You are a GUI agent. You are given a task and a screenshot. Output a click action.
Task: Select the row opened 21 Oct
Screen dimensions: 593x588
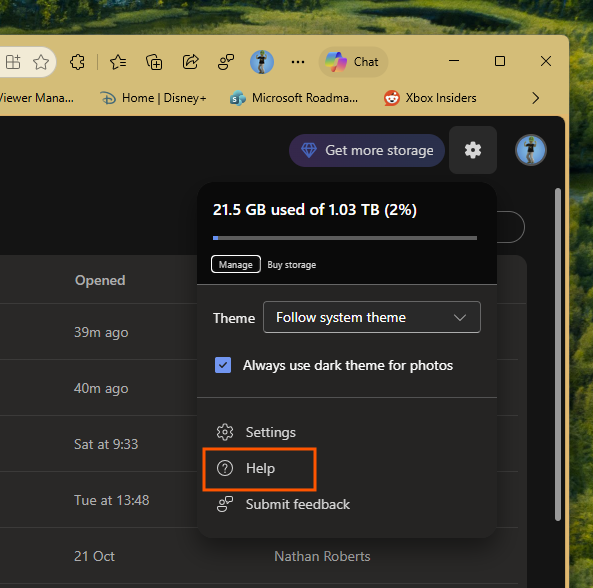point(259,556)
